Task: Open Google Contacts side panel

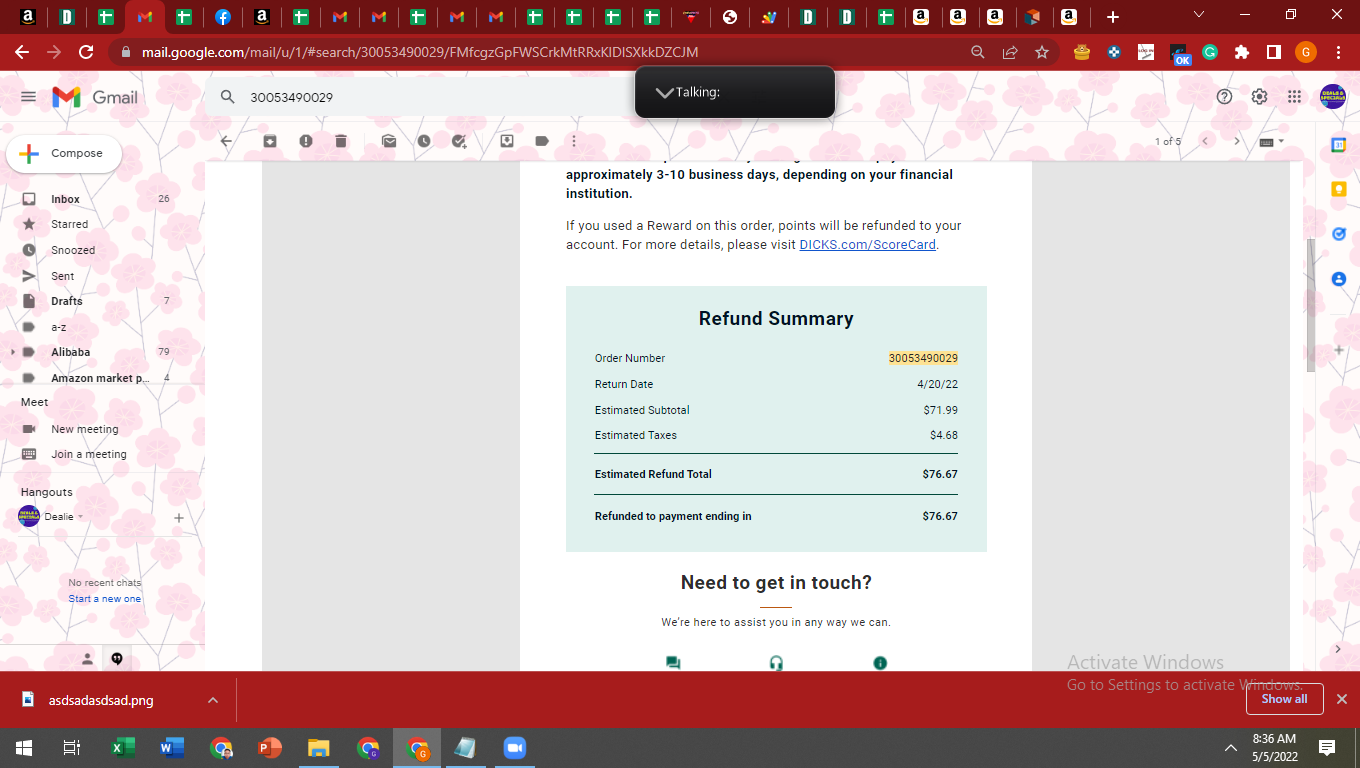Action: (x=1339, y=279)
